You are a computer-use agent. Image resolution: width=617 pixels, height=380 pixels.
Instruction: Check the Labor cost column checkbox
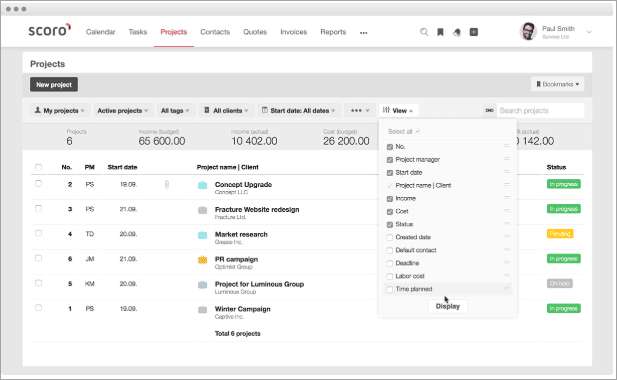(x=390, y=276)
